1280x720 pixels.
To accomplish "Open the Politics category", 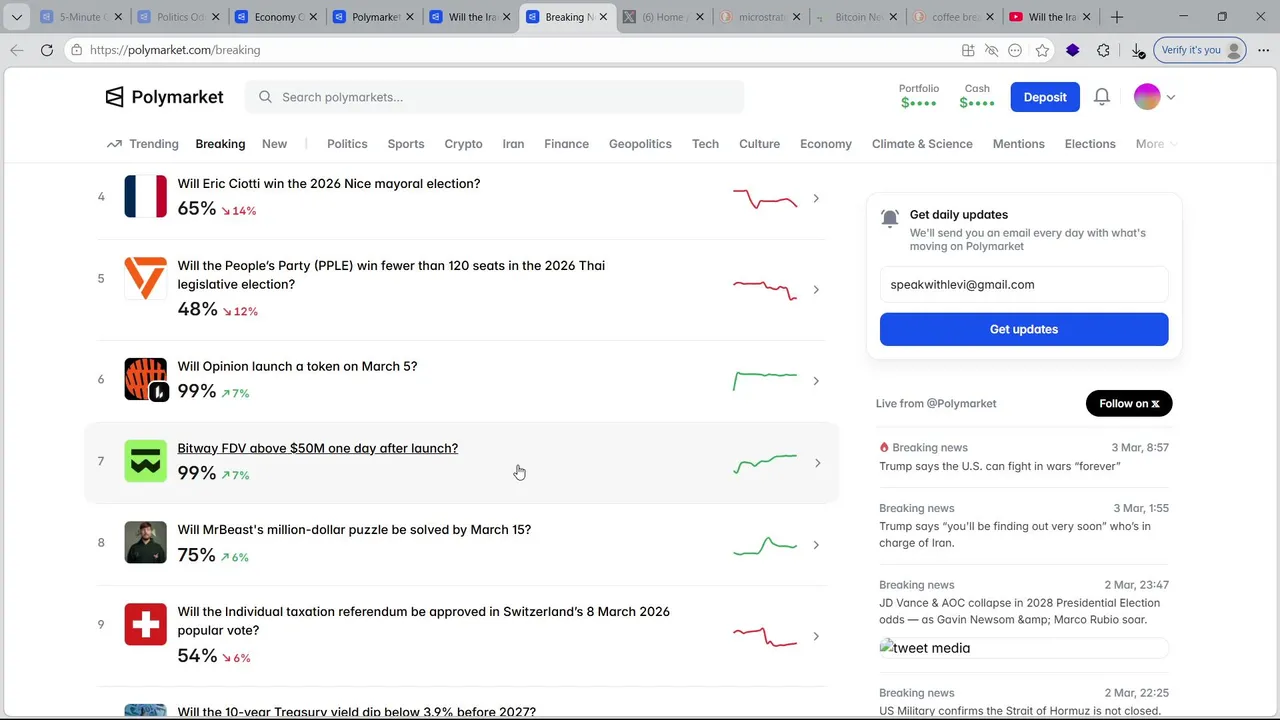I will (347, 144).
